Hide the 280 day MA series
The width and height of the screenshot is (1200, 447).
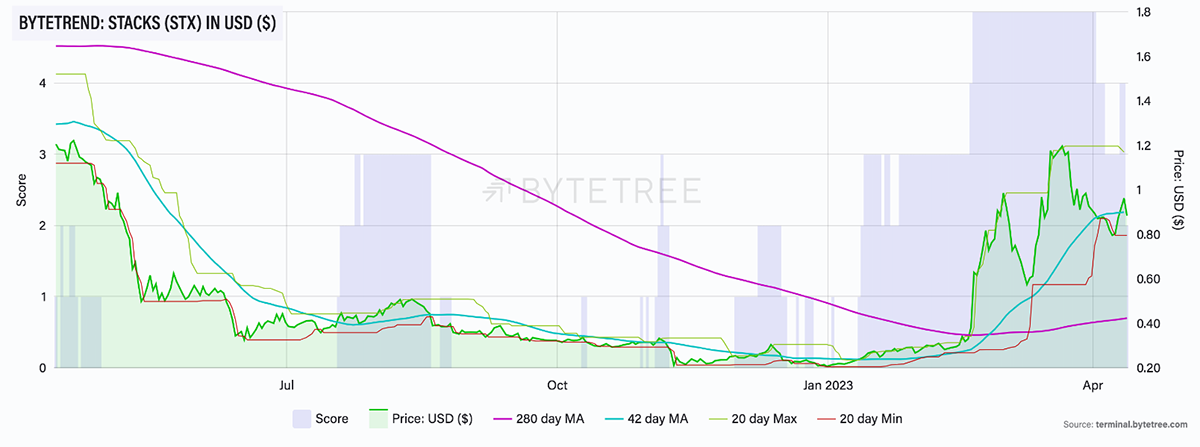[x=541, y=417]
